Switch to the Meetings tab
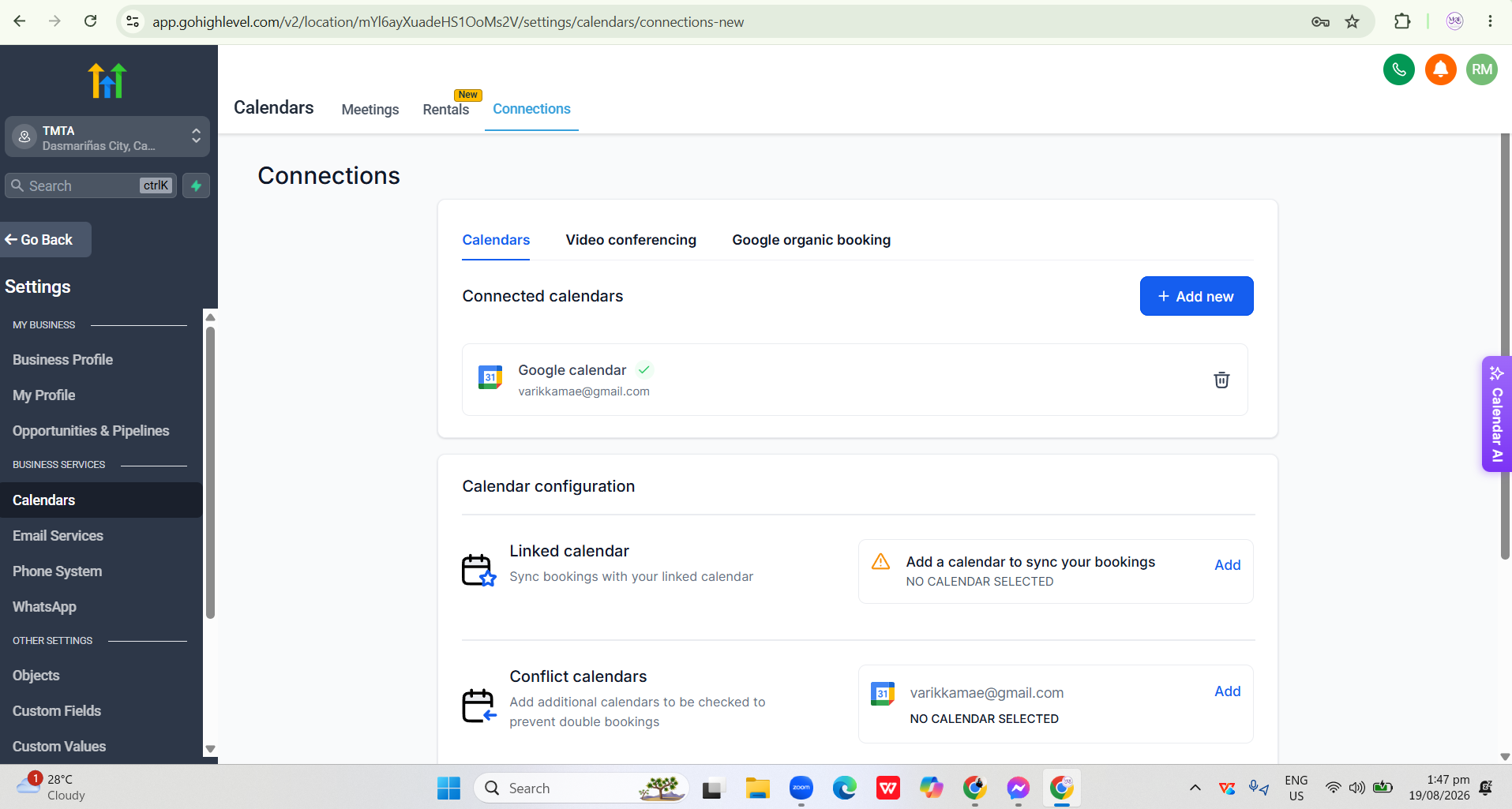The height and width of the screenshot is (809, 1512). point(370,110)
